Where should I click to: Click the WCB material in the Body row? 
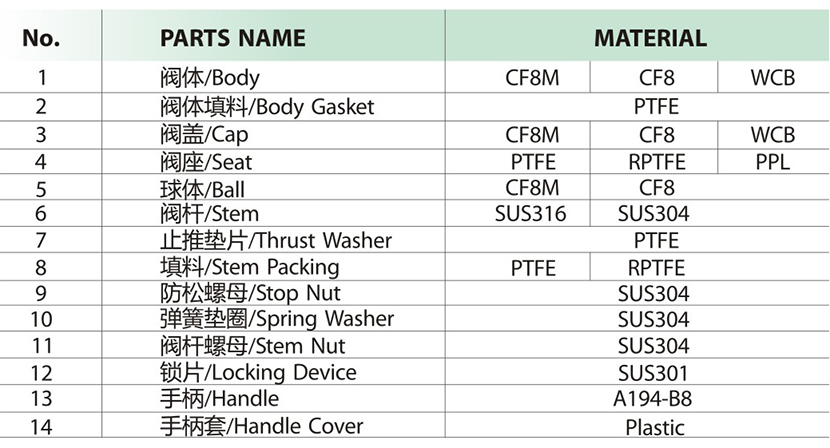pyautogui.click(x=772, y=78)
